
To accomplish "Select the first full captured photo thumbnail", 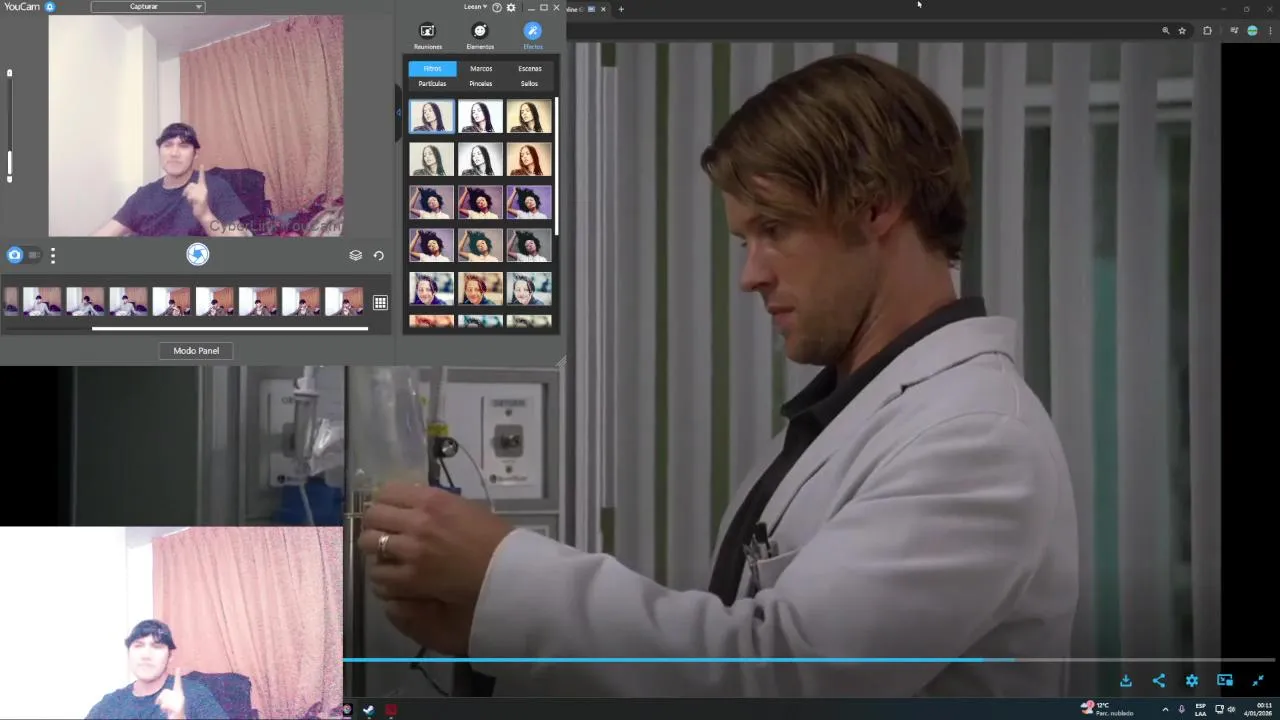I will [42, 301].
